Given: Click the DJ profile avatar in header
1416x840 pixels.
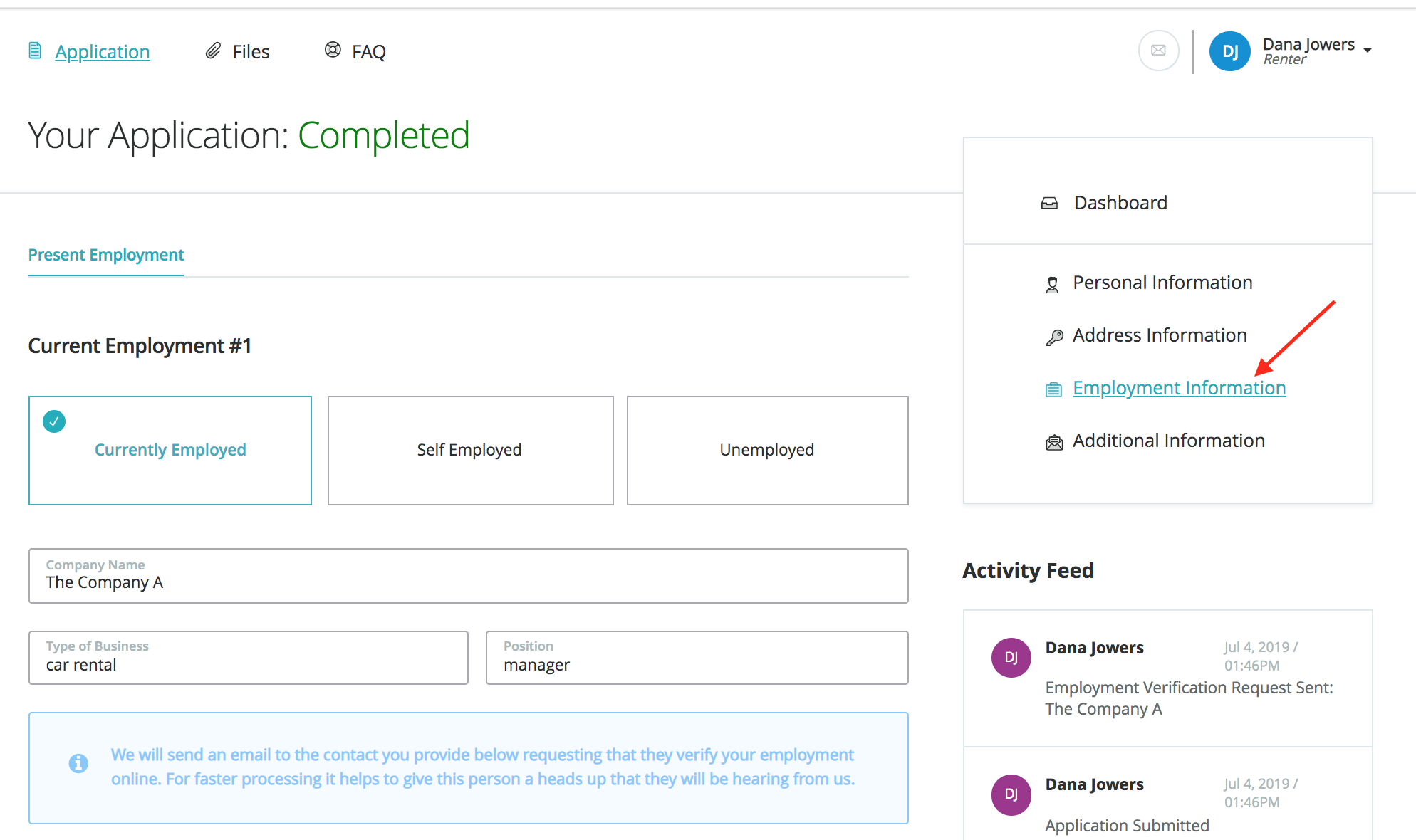Looking at the screenshot, I should (1229, 51).
